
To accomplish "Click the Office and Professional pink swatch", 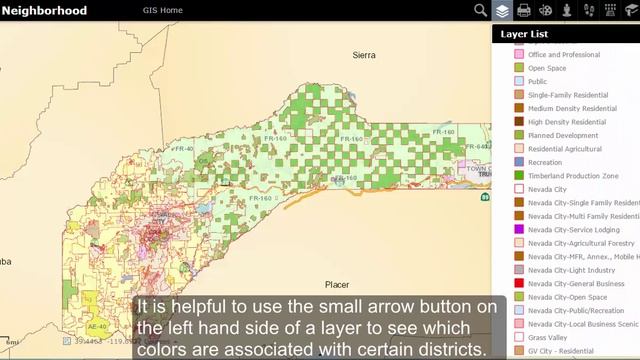I will click(x=519, y=54).
